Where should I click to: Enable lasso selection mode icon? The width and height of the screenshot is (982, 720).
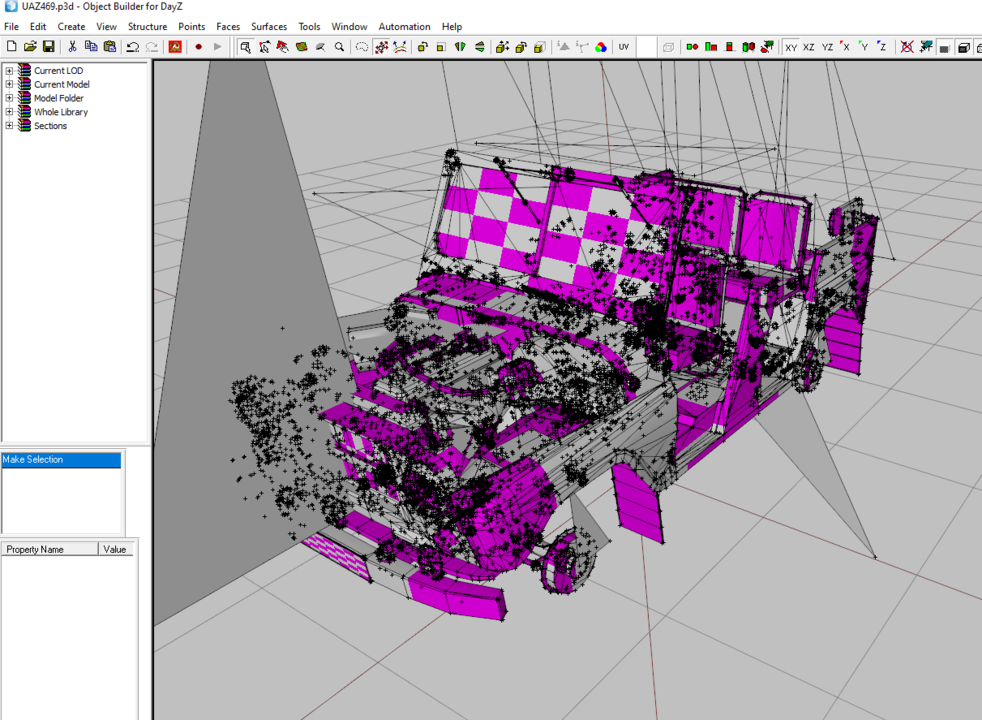pos(362,47)
